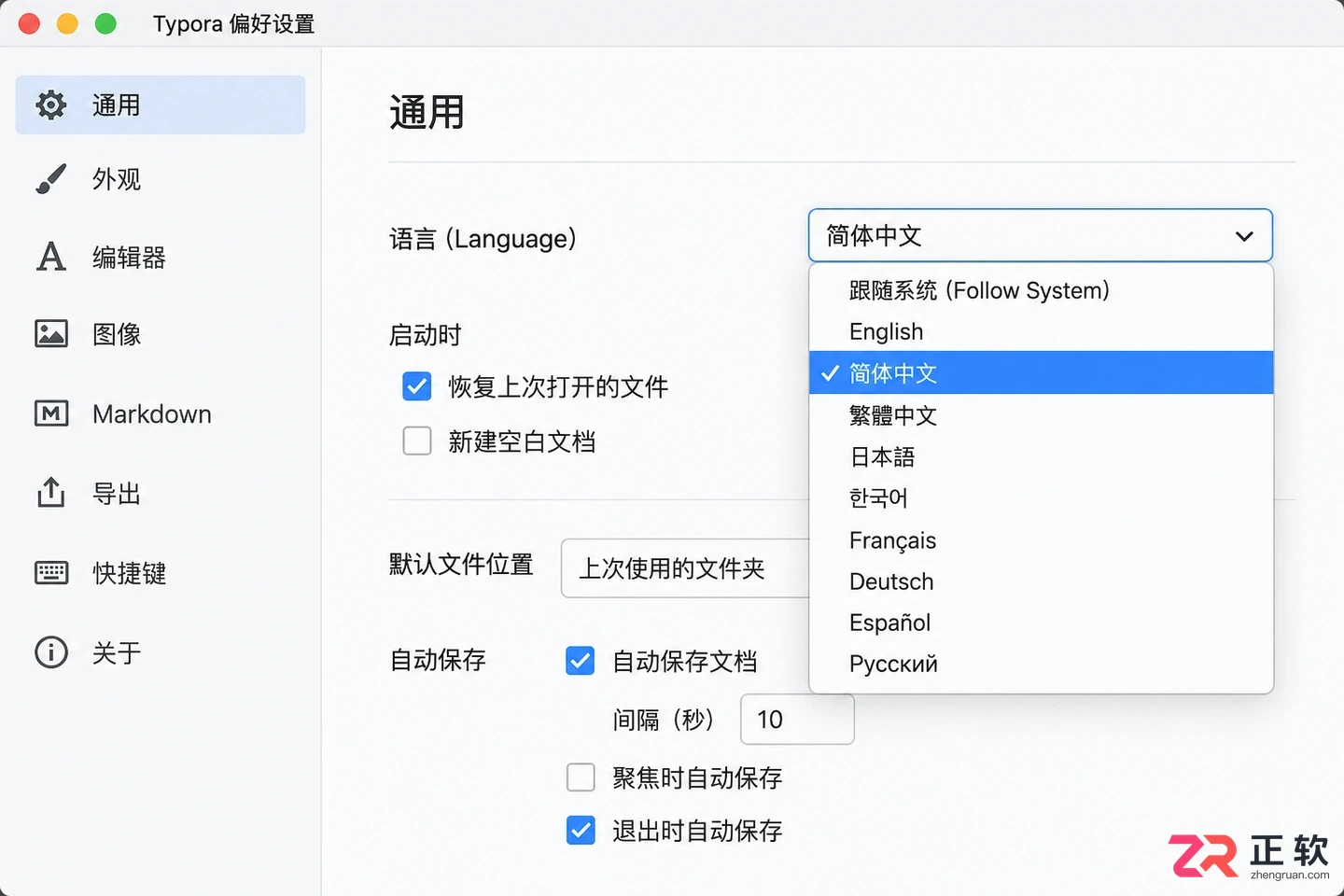Click the paintbrush icon for 外观
This screenshot has width=1344, height=896.
click(51, 178)
